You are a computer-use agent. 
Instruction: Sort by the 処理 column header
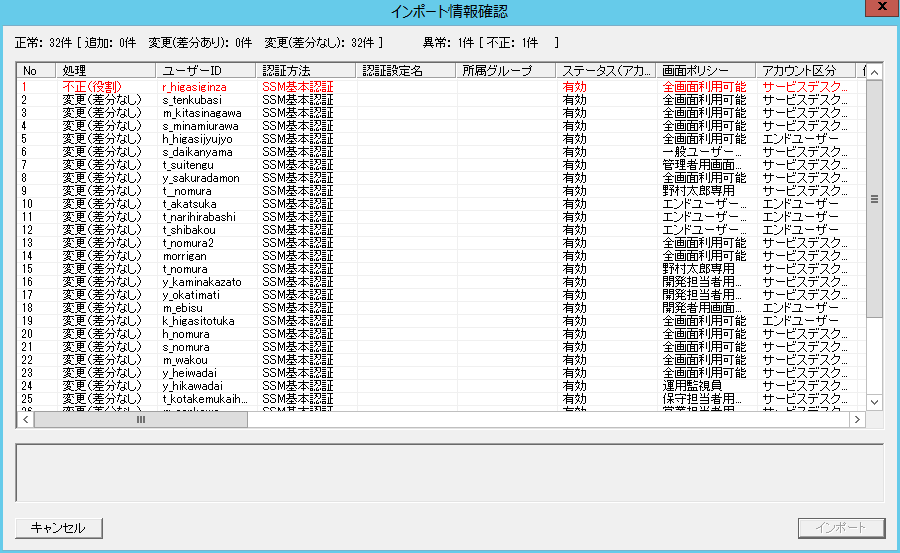point(106,71)
